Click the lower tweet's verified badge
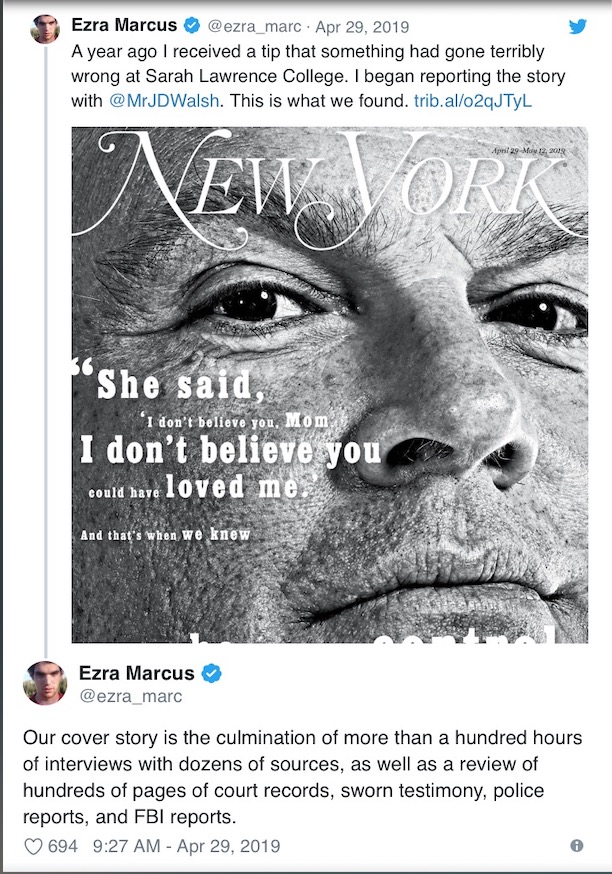The width and height of the screenshot is (612, 874). 211,673
